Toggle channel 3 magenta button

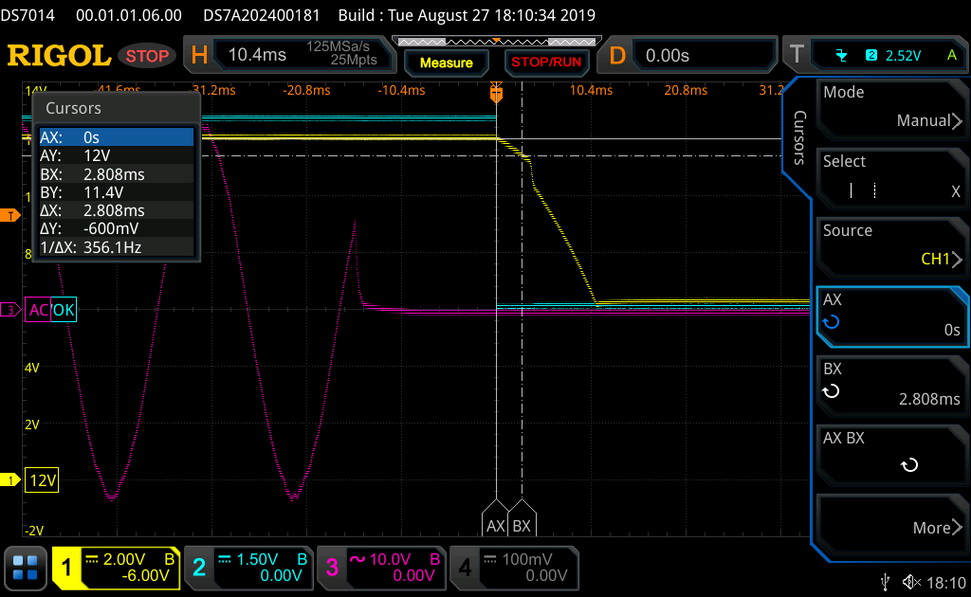click(x=332, y=567)
